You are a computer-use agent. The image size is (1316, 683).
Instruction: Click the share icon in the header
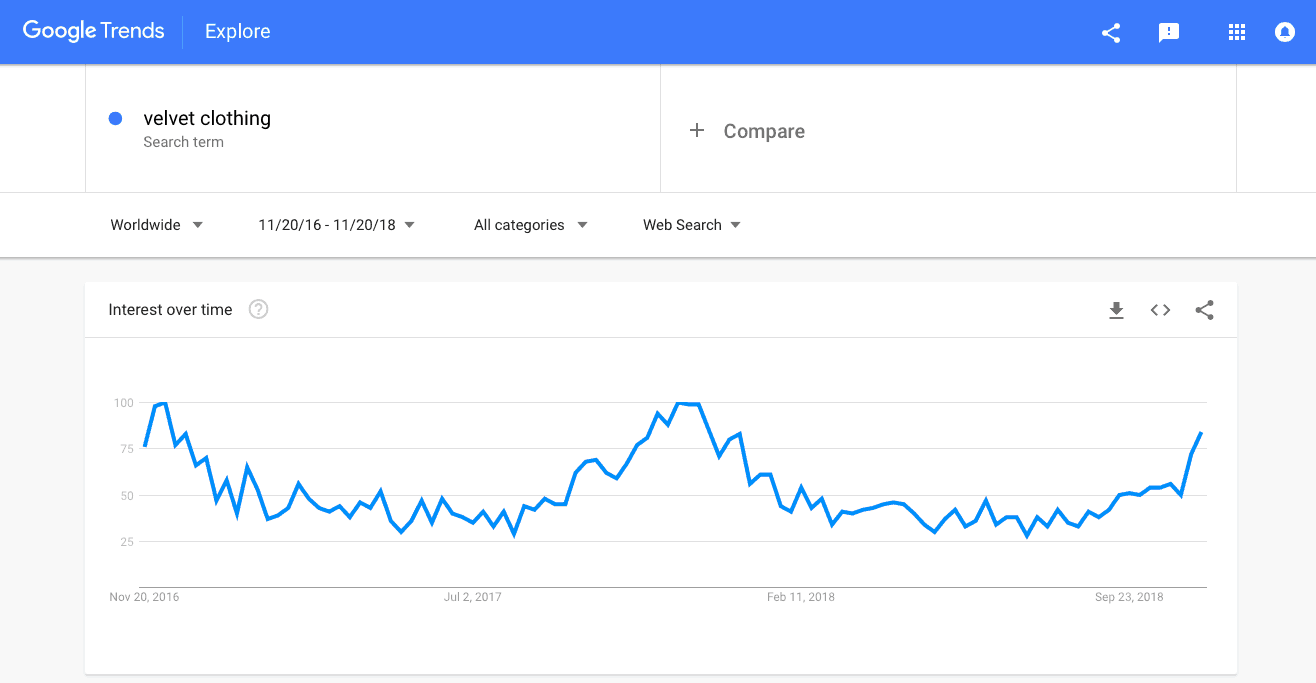coord(1111,32)
